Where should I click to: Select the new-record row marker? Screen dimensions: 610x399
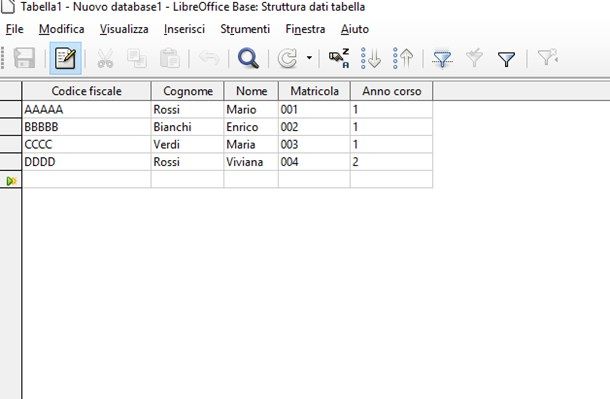(11, 181)
